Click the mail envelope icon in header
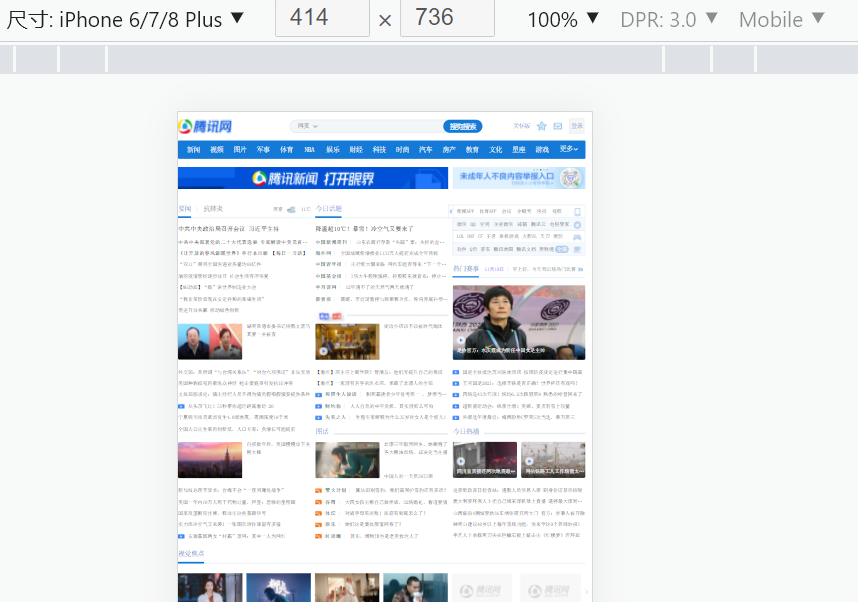This screenshot has height=602, width=858. coord(558,126)
